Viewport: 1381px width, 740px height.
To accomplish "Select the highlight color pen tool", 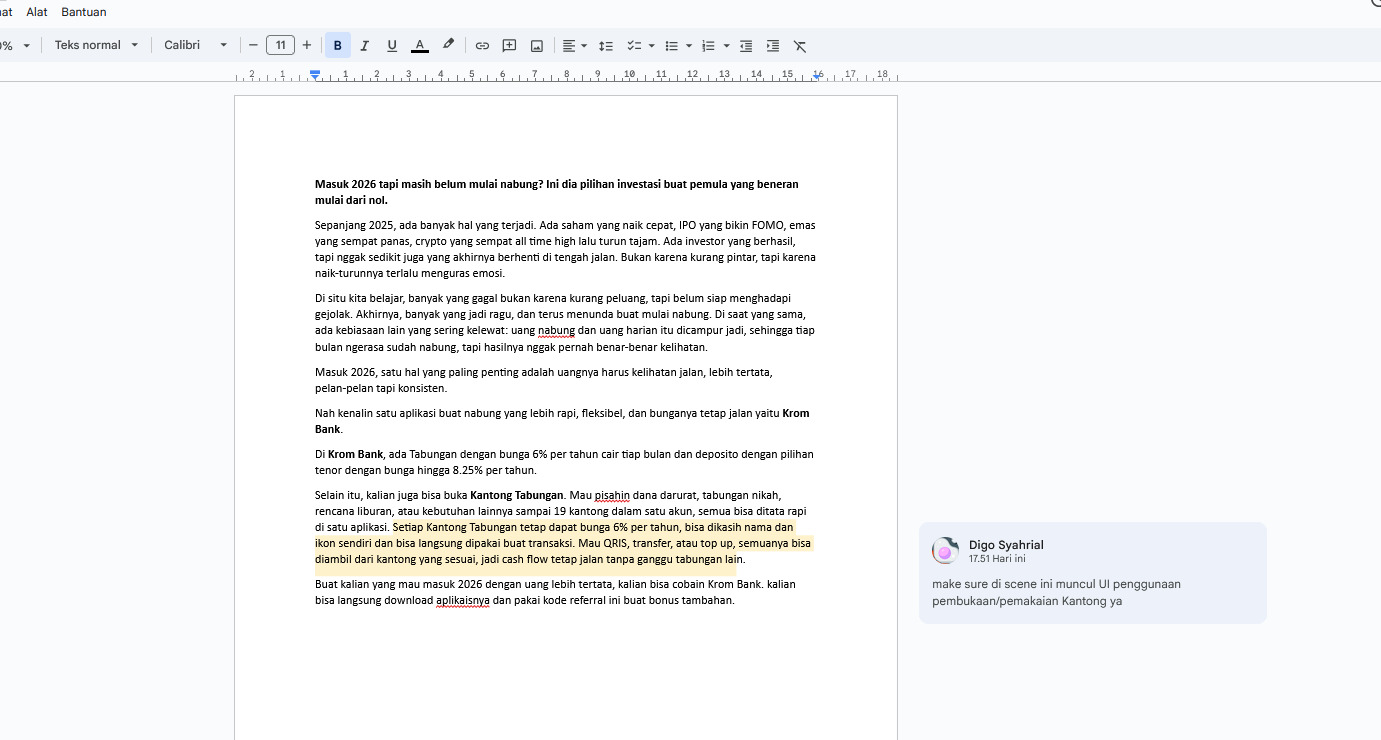I will (448, 45).
